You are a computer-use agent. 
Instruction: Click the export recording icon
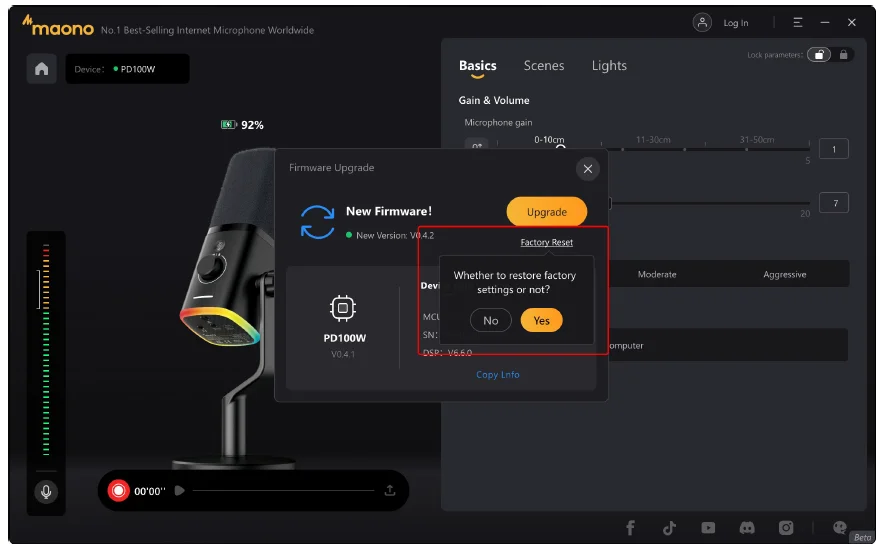click(x=390, y=490)
